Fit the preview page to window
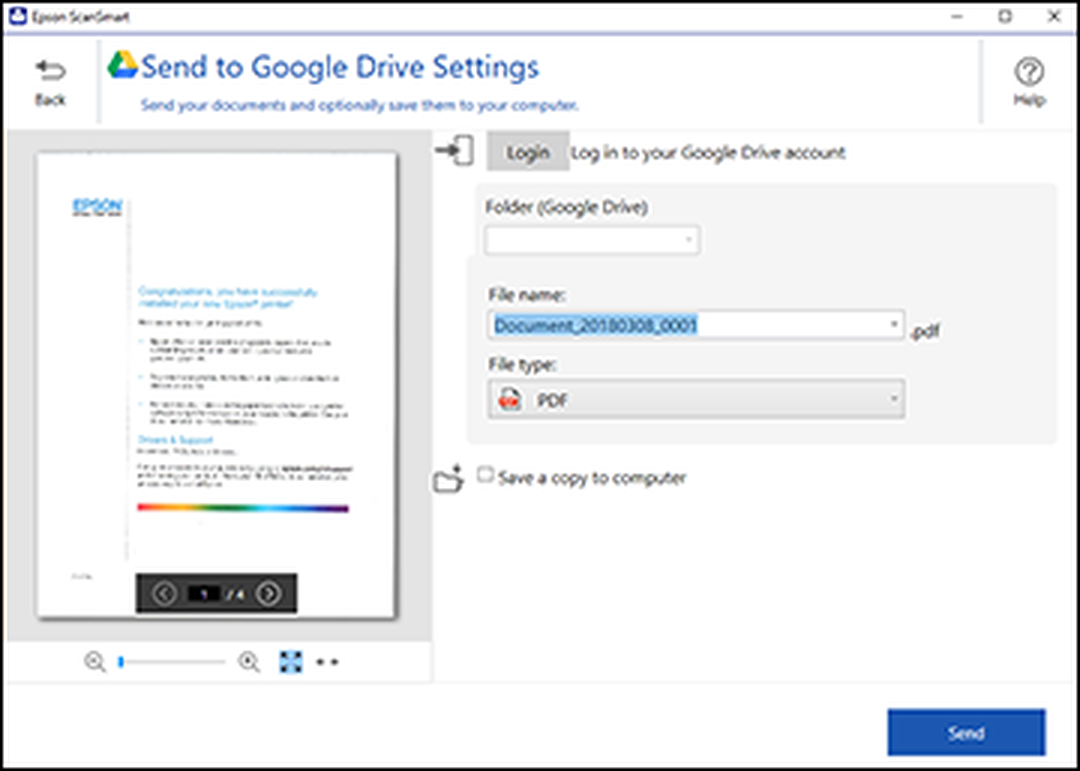Image resolution: width=1080 pixels, height=771 pixels. coord(291,662)
